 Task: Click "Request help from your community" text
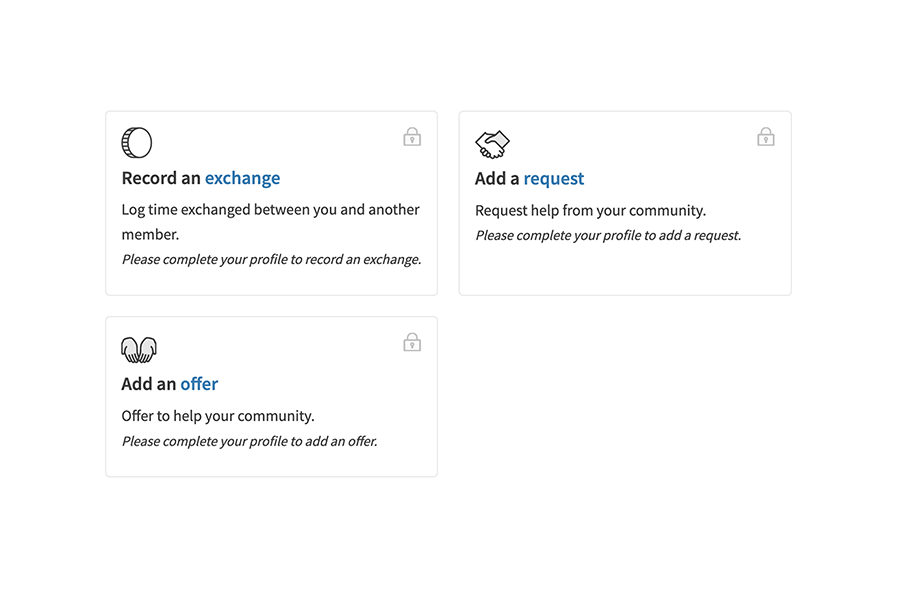(590, 211)
